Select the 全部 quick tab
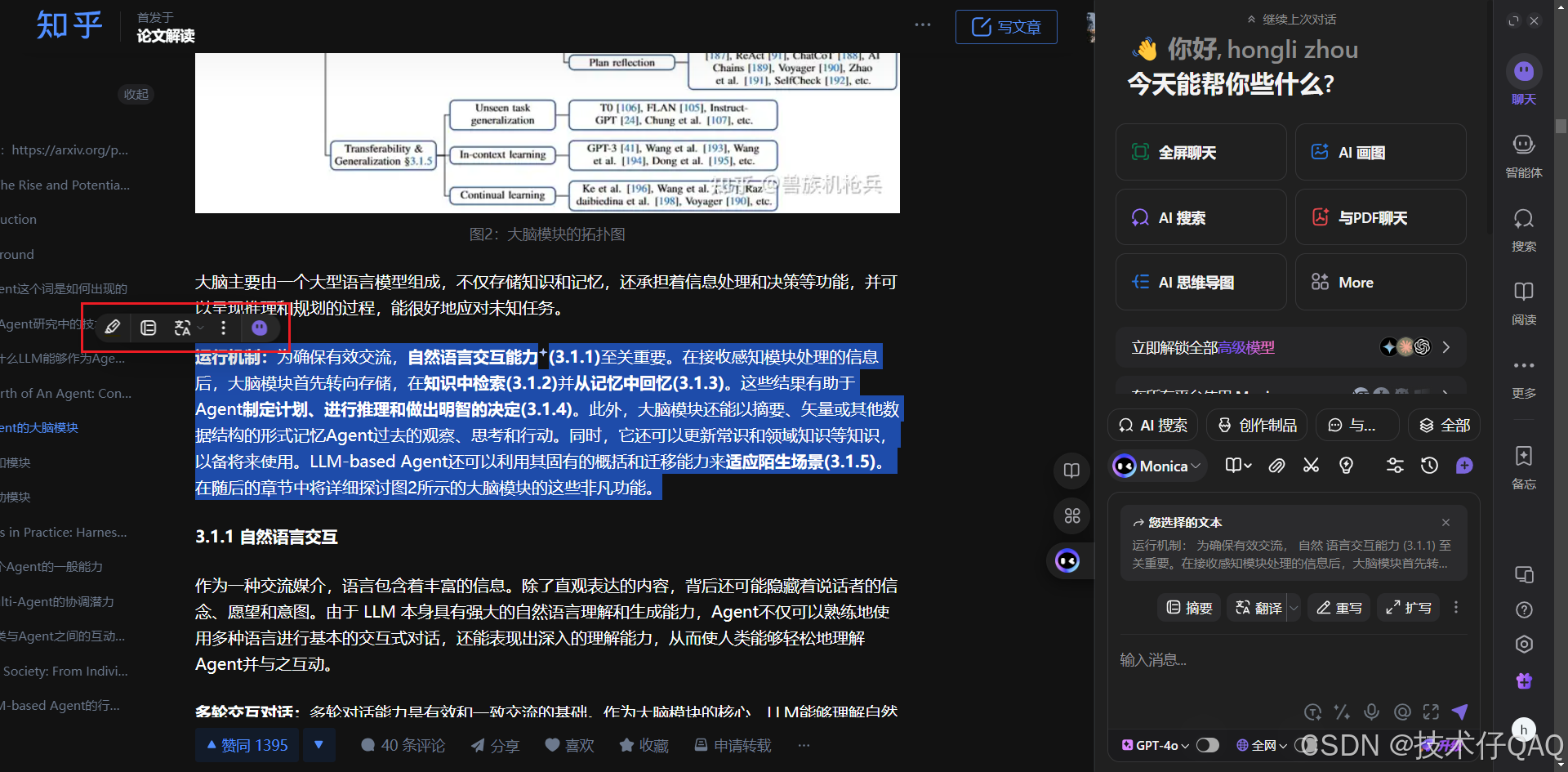The width and height of the screenshot is (1568, 772). 1445,425
